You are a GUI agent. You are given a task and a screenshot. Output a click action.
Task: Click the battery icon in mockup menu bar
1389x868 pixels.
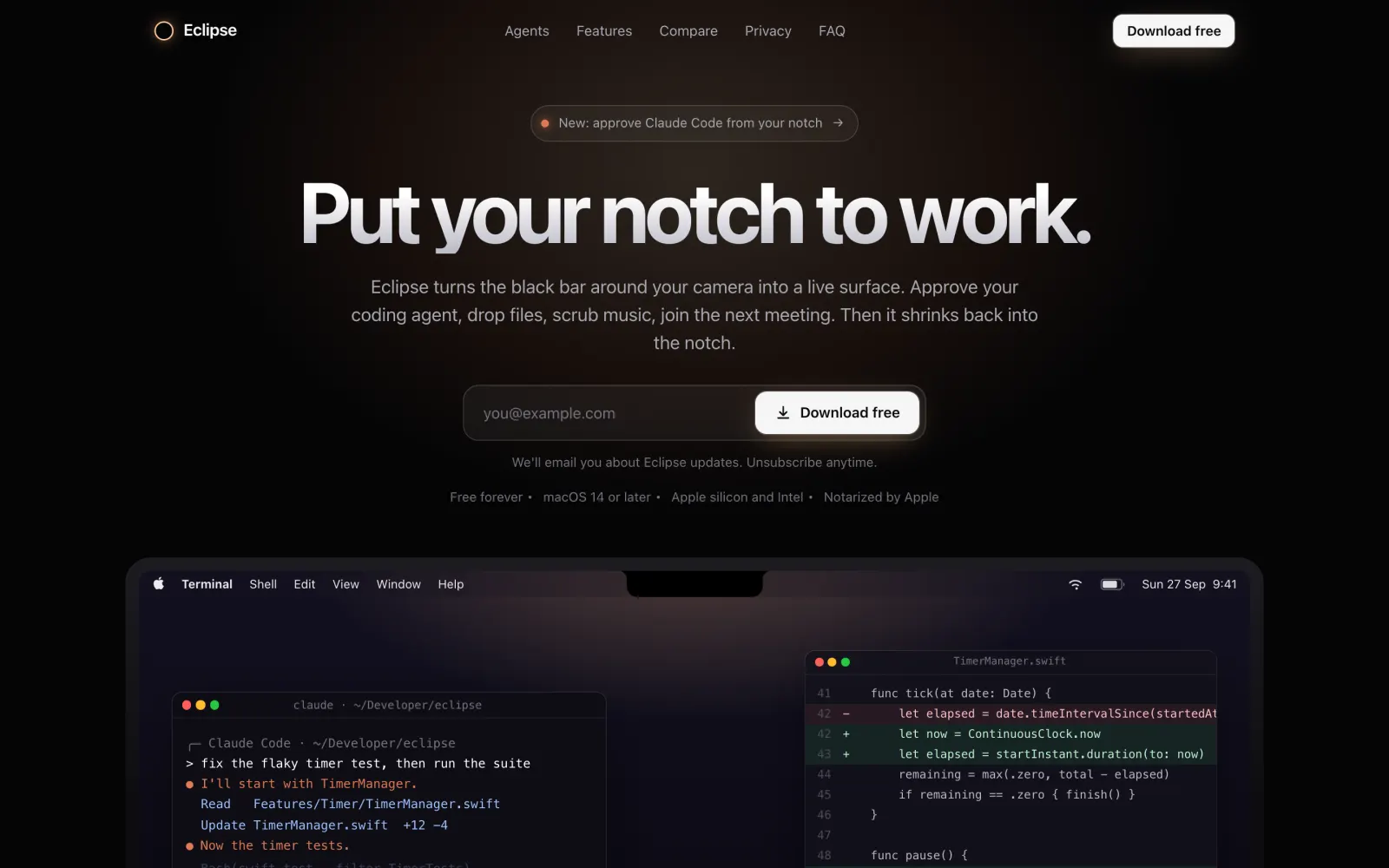point(1112,584)
